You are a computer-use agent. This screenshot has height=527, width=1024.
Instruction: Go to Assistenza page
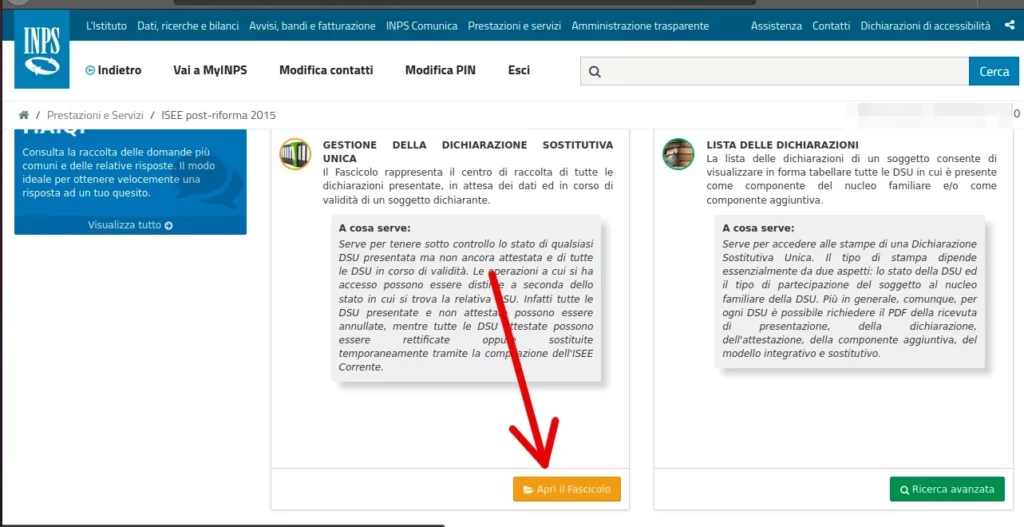(x=776, y=26)
